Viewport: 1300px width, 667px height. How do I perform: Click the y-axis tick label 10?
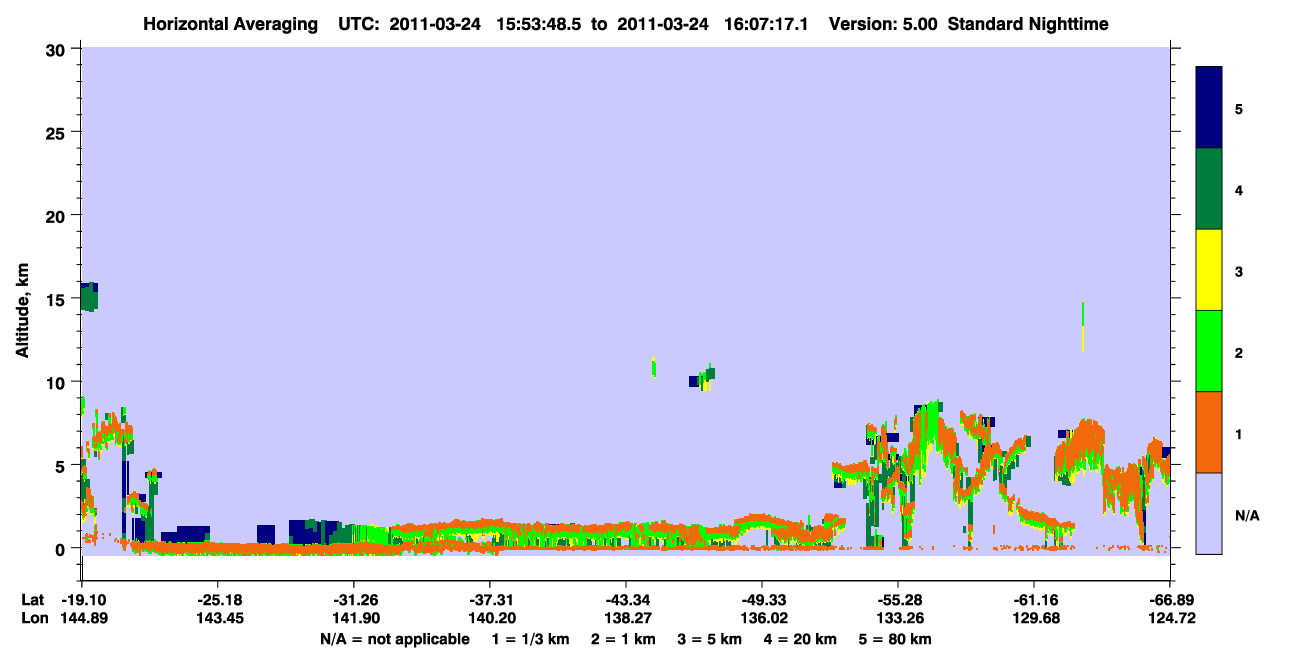click(x=58, y=382)
